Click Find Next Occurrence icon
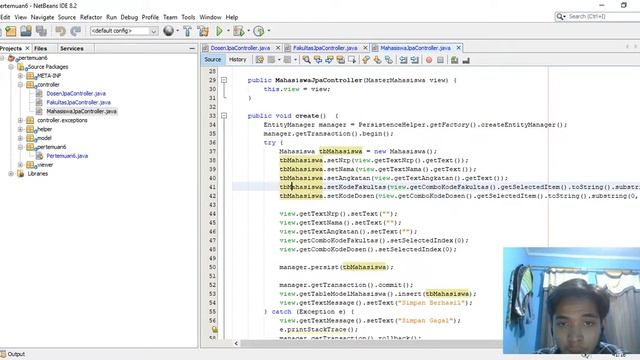 tap(329, 60)
